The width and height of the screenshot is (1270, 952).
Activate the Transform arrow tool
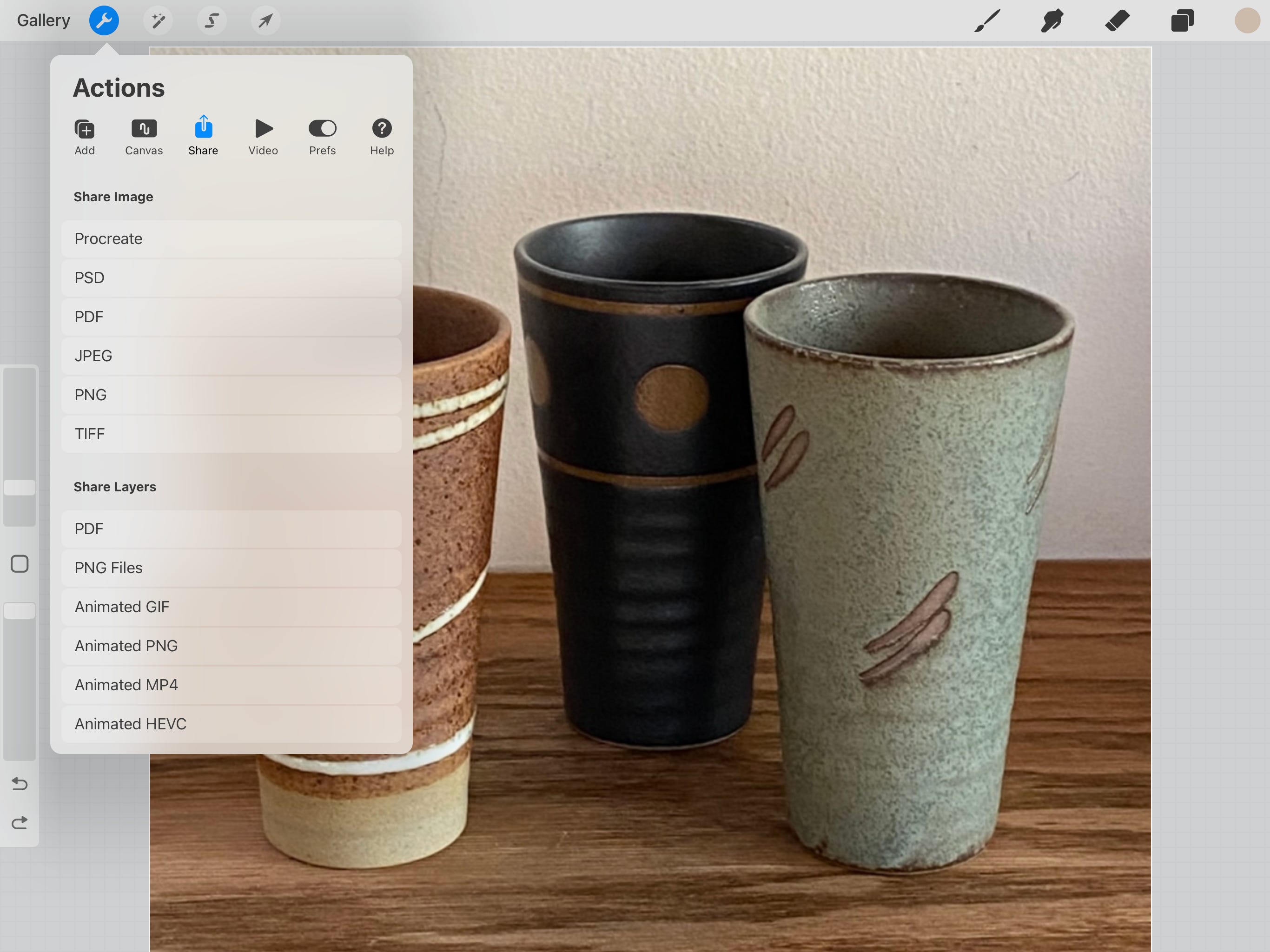point(265,20)
